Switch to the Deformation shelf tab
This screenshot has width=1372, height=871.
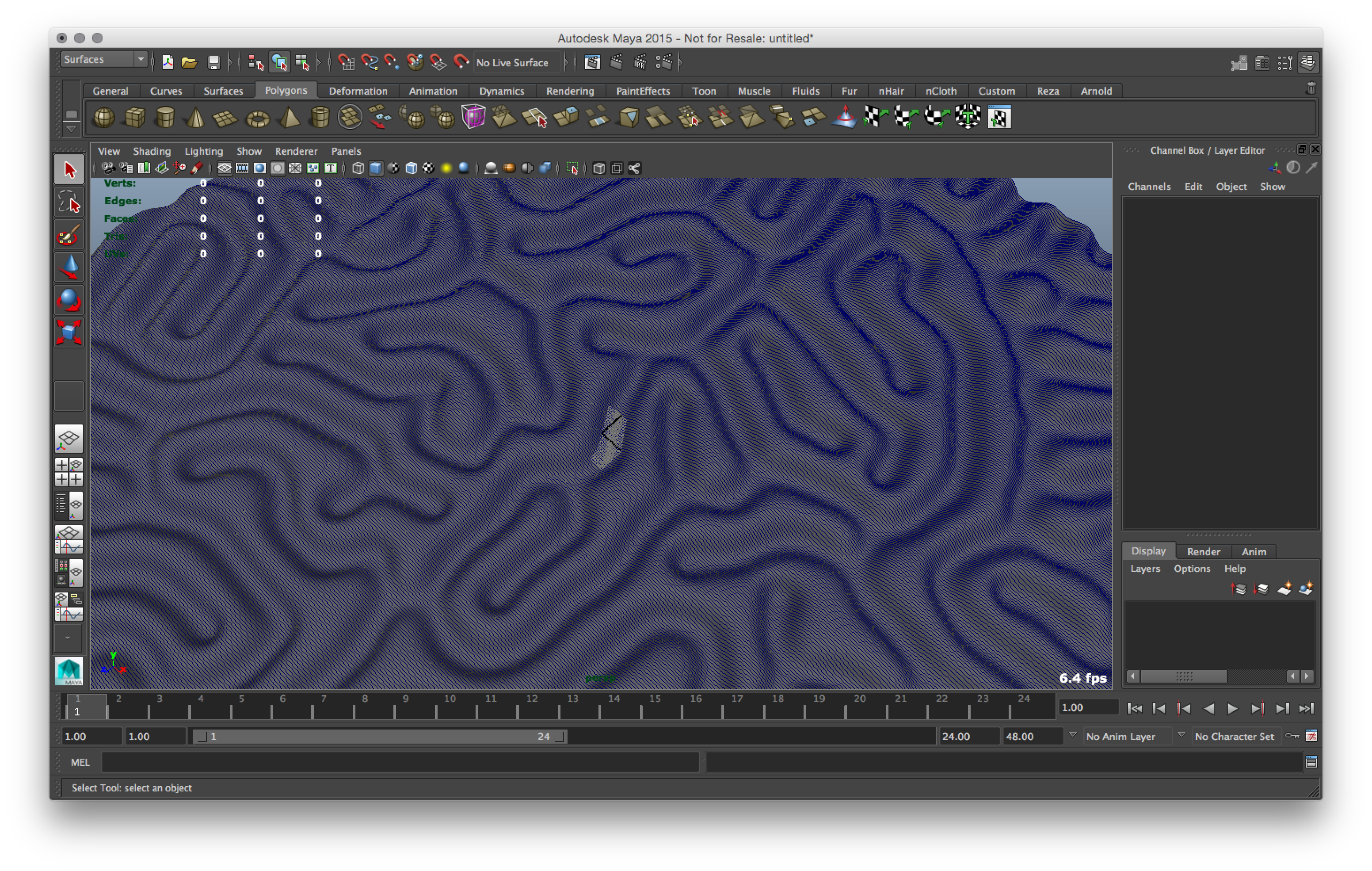(358, 91)
